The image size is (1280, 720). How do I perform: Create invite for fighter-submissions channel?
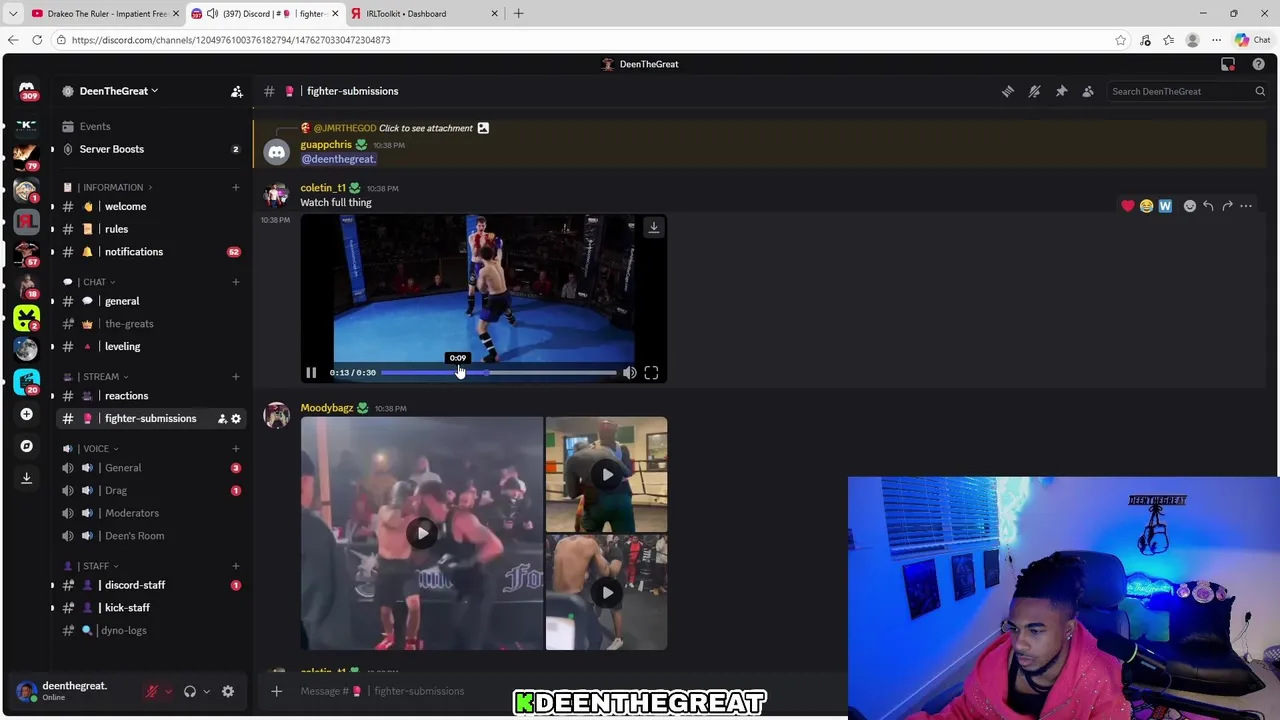pyautogui.click(x=222, y=419)
